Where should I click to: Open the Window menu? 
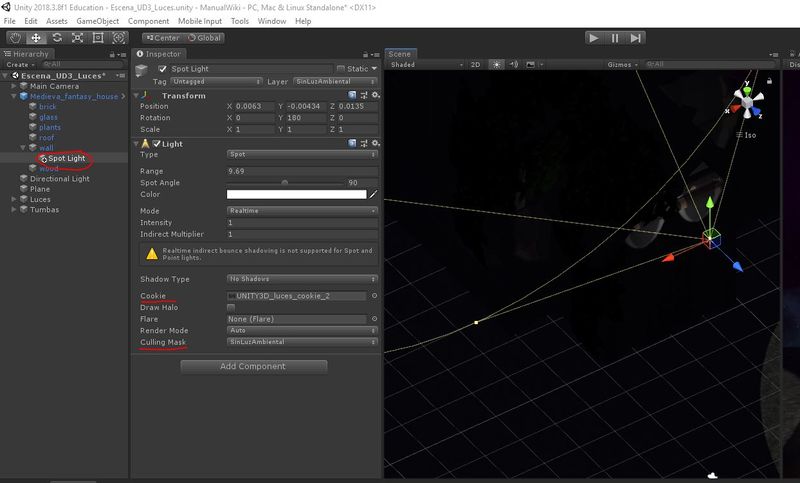271,21
